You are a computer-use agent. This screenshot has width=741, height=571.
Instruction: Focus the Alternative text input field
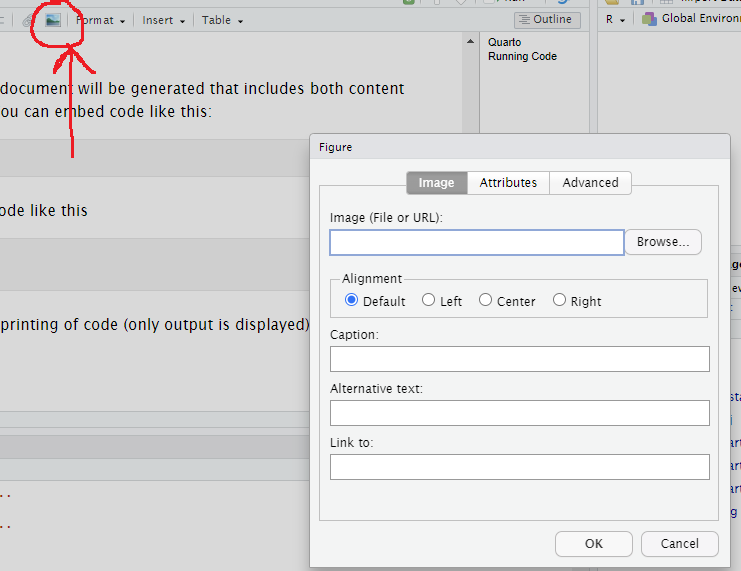click(519, 413)
